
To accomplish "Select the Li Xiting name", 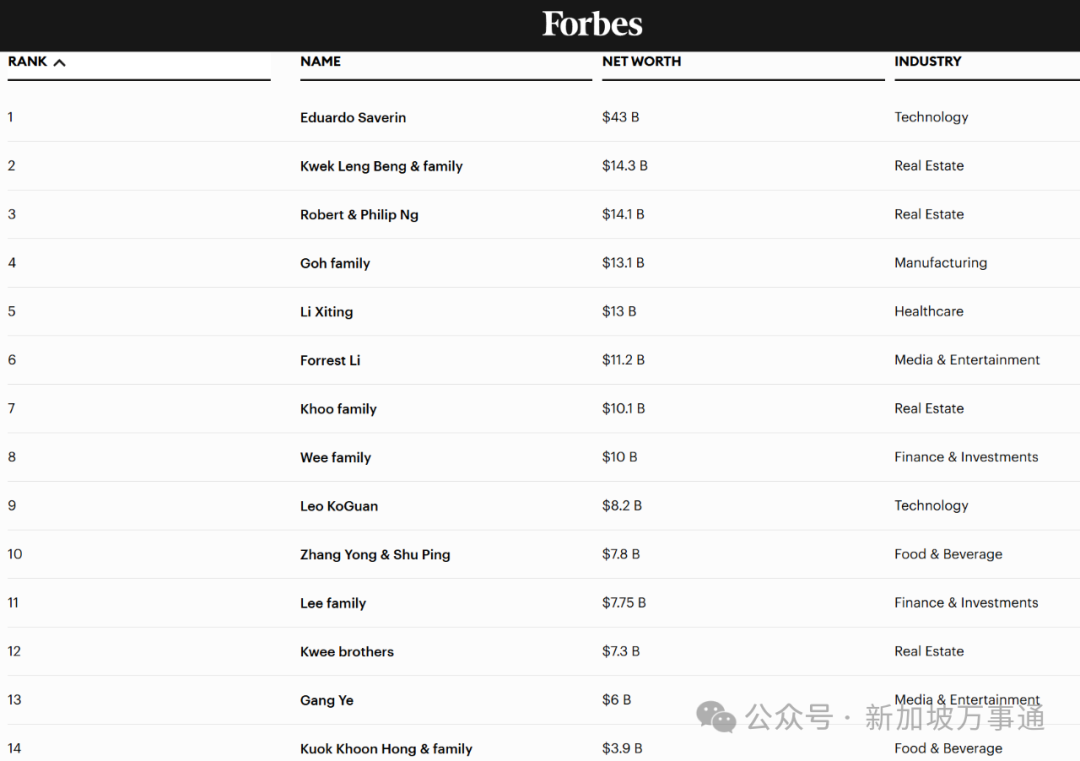I will (x=326, y=312).
